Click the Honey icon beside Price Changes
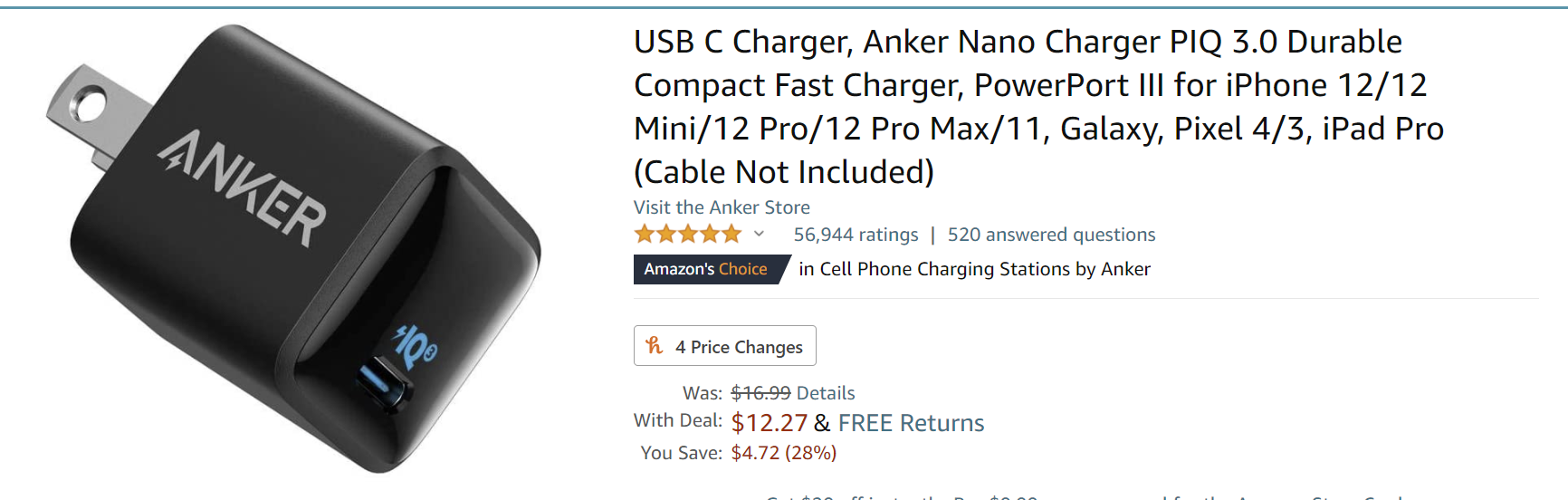The height and width of the screenshot is (500, 1568). tap(655, 345)
